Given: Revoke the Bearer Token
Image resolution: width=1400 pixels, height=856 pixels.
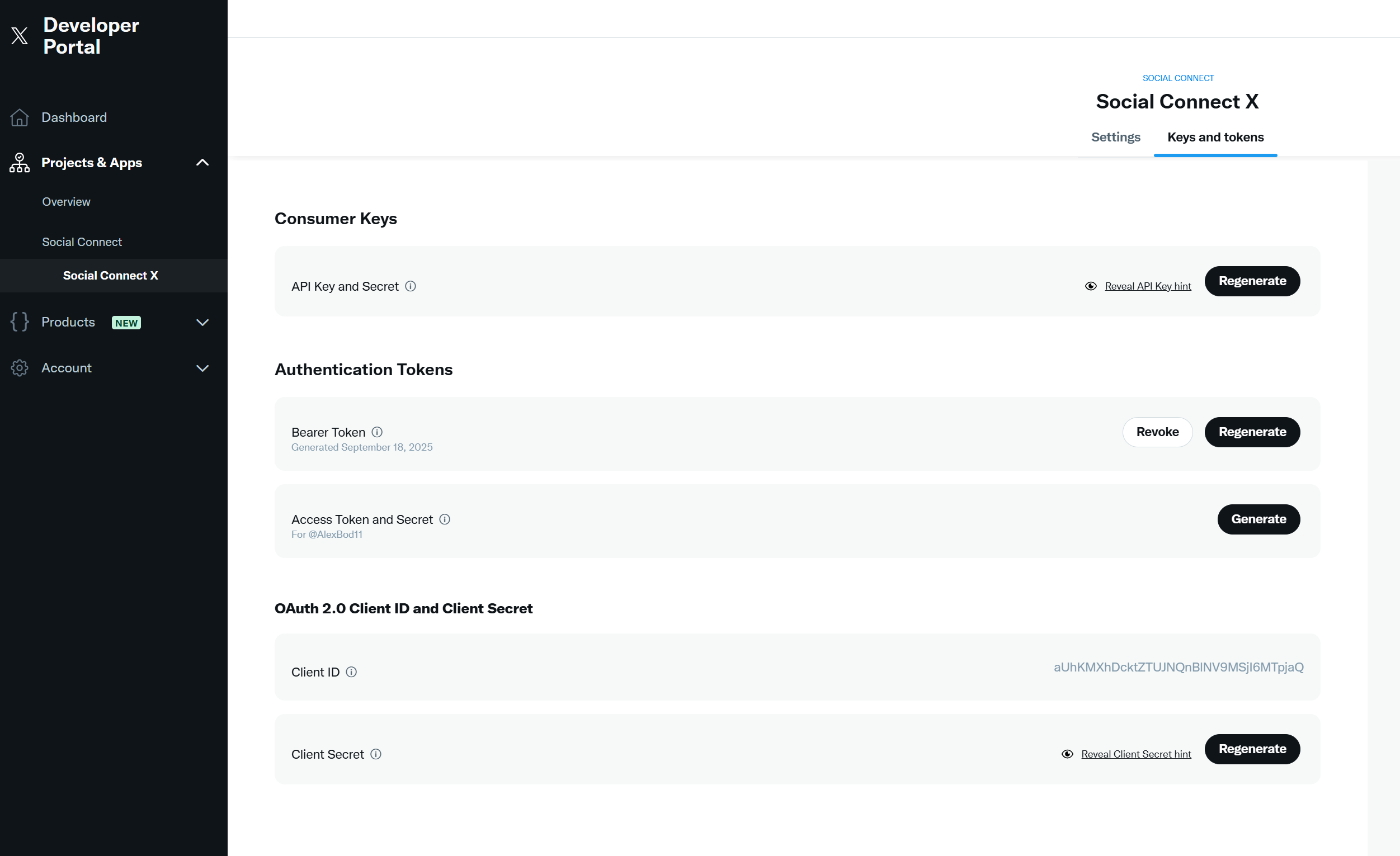Looking at the screenshot, I should point(1157,432).
